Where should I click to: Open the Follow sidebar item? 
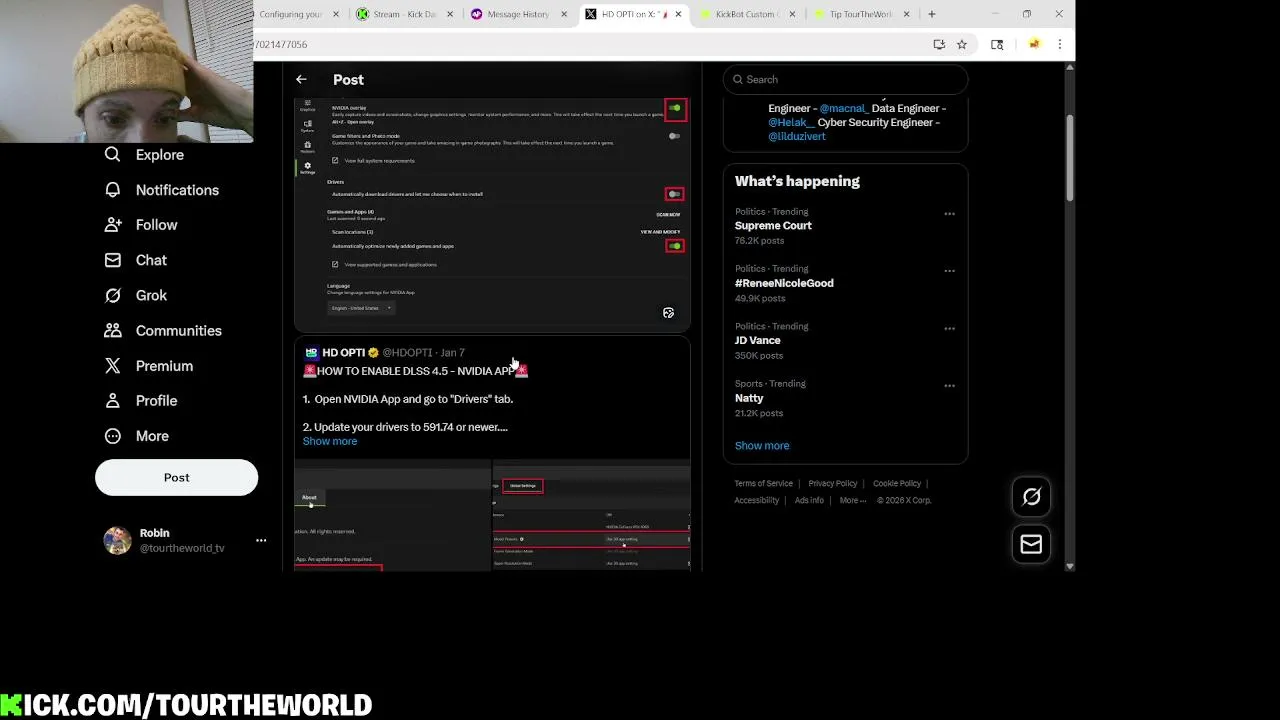(141, 225)
